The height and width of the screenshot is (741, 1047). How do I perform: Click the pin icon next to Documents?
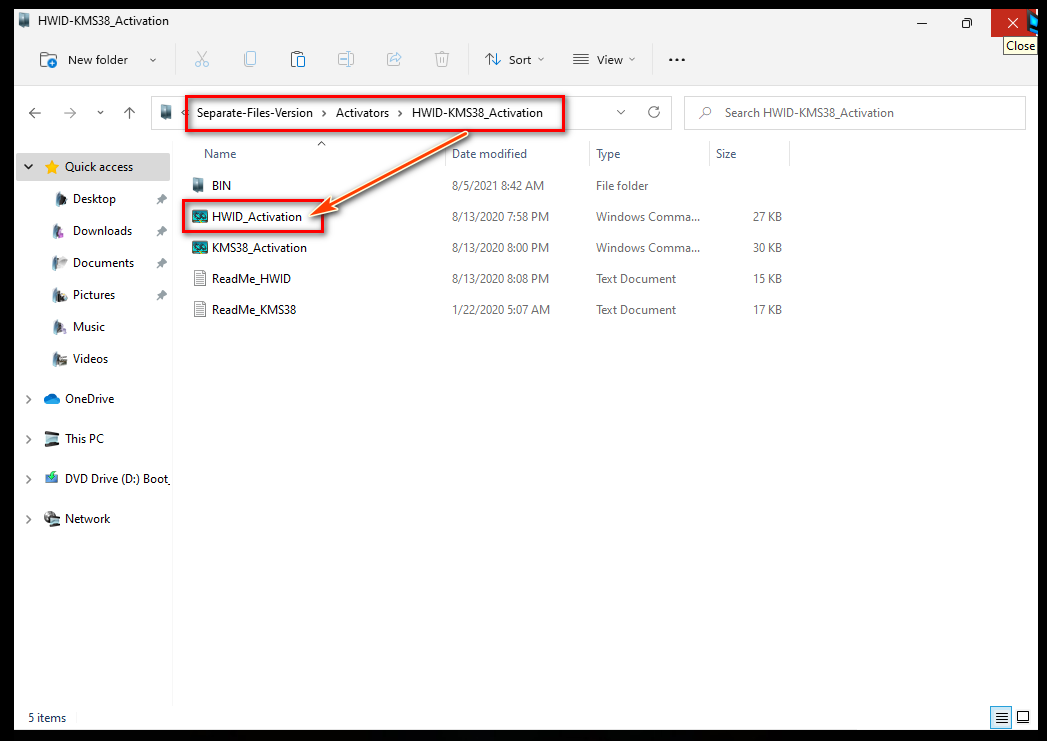point(161,263)
